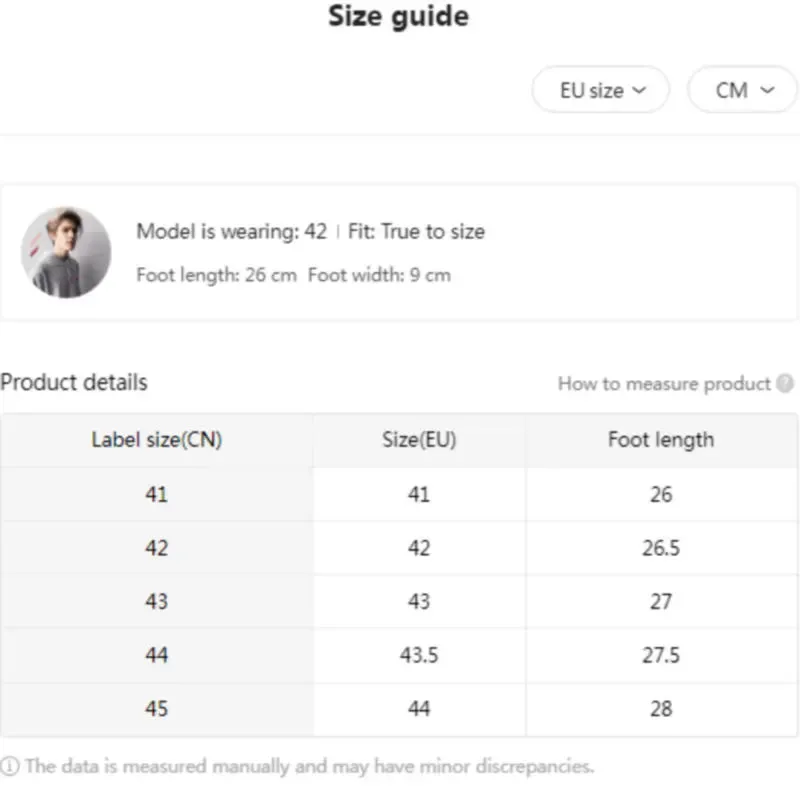
Task: Click the EU size 43.5 cell
Action: (x=419, y=655)
